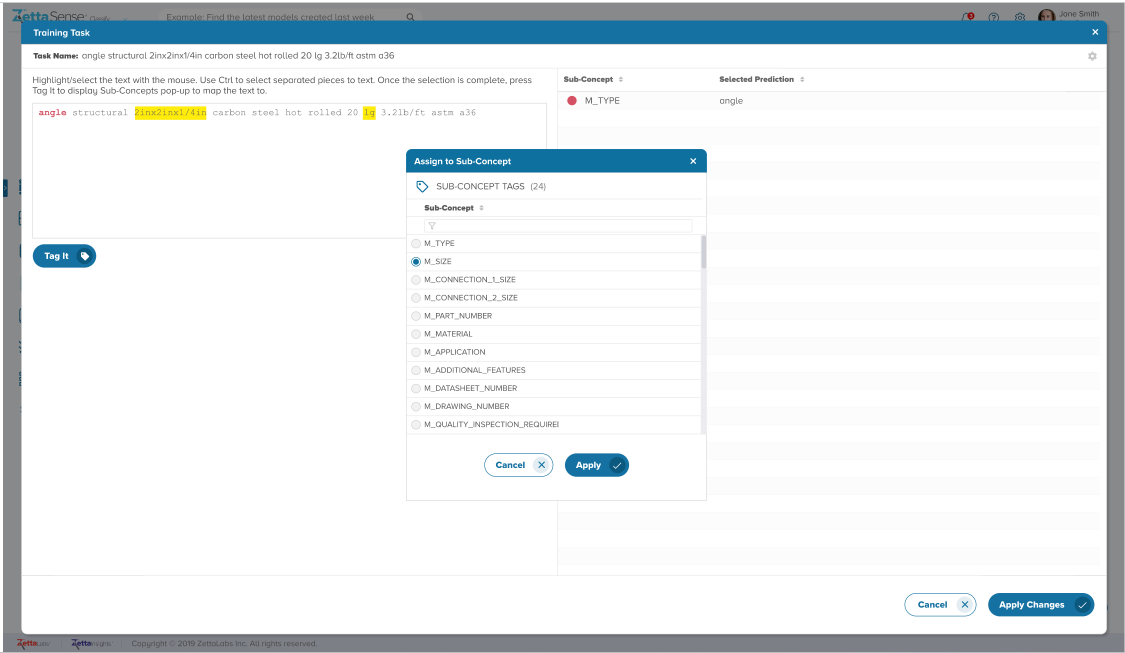1125x653 pixels.
Task: Open the help question mark icon
Action: pyautogui.click(x=994, y=18)
